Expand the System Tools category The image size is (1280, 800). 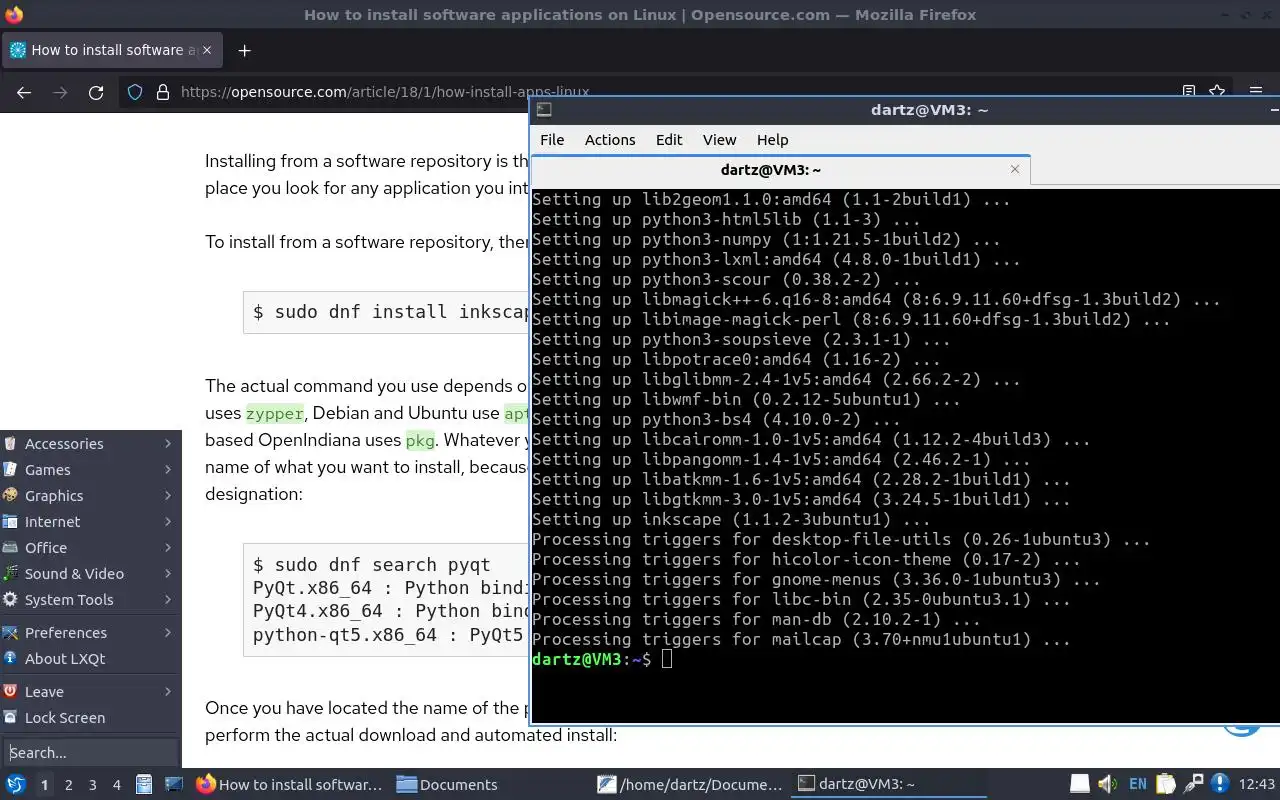[x=90, y=600]
